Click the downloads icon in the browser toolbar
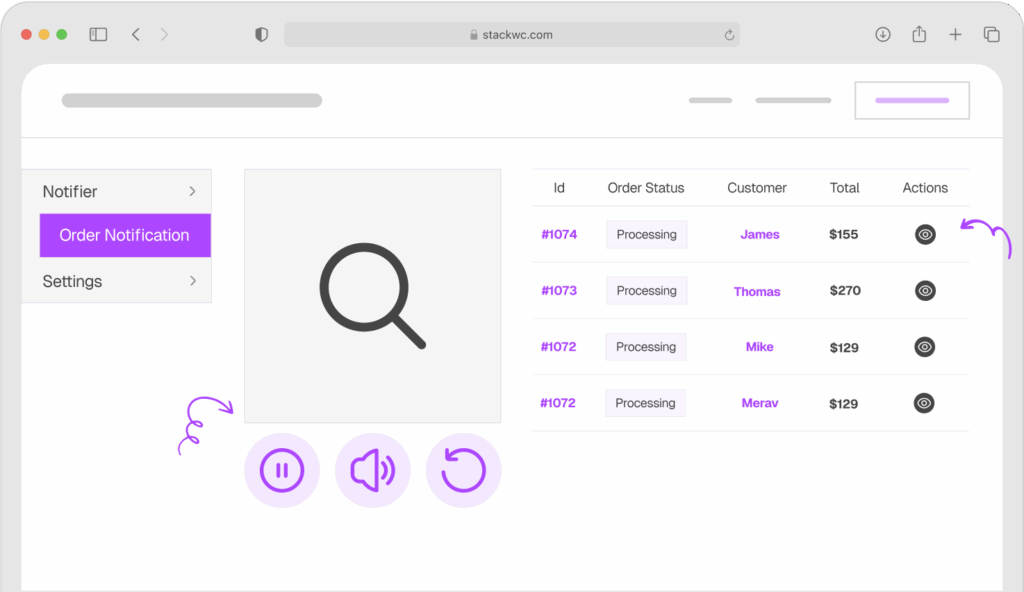The width and height of the screenshot is (1024, 592). [x=882, y=33]
